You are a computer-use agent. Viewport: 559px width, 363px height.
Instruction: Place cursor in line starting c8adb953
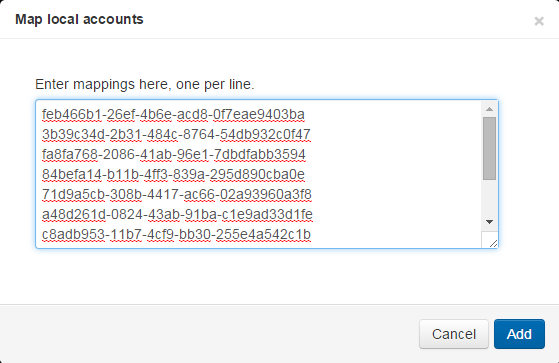tap(176, 235)
